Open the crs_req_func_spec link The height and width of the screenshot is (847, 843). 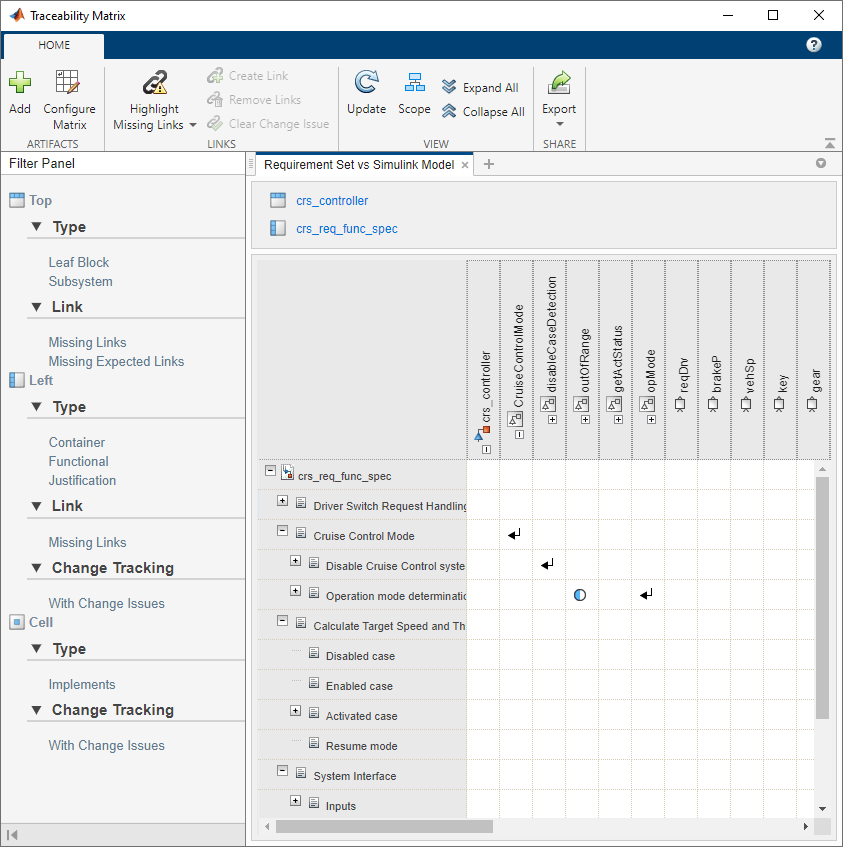(347, 229)
